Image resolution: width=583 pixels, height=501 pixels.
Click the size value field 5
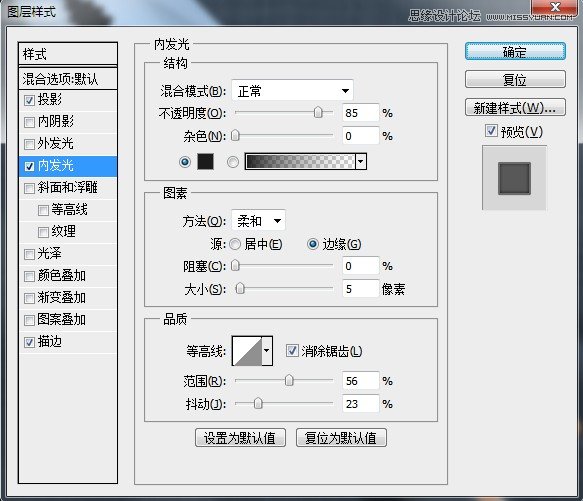360,289
